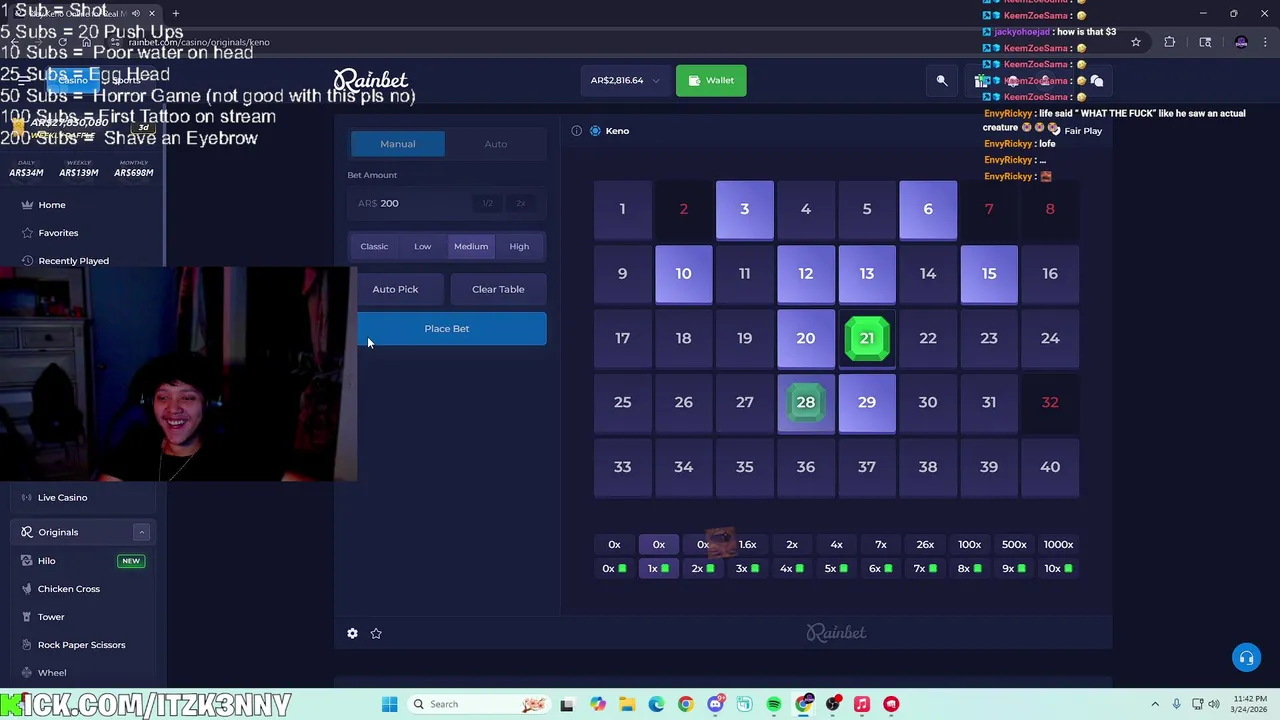This screenshot has width=1280, height=720.
Task: Click the Originals icon in sidebar
Action: pyautogui.click(x=27, y=532)
